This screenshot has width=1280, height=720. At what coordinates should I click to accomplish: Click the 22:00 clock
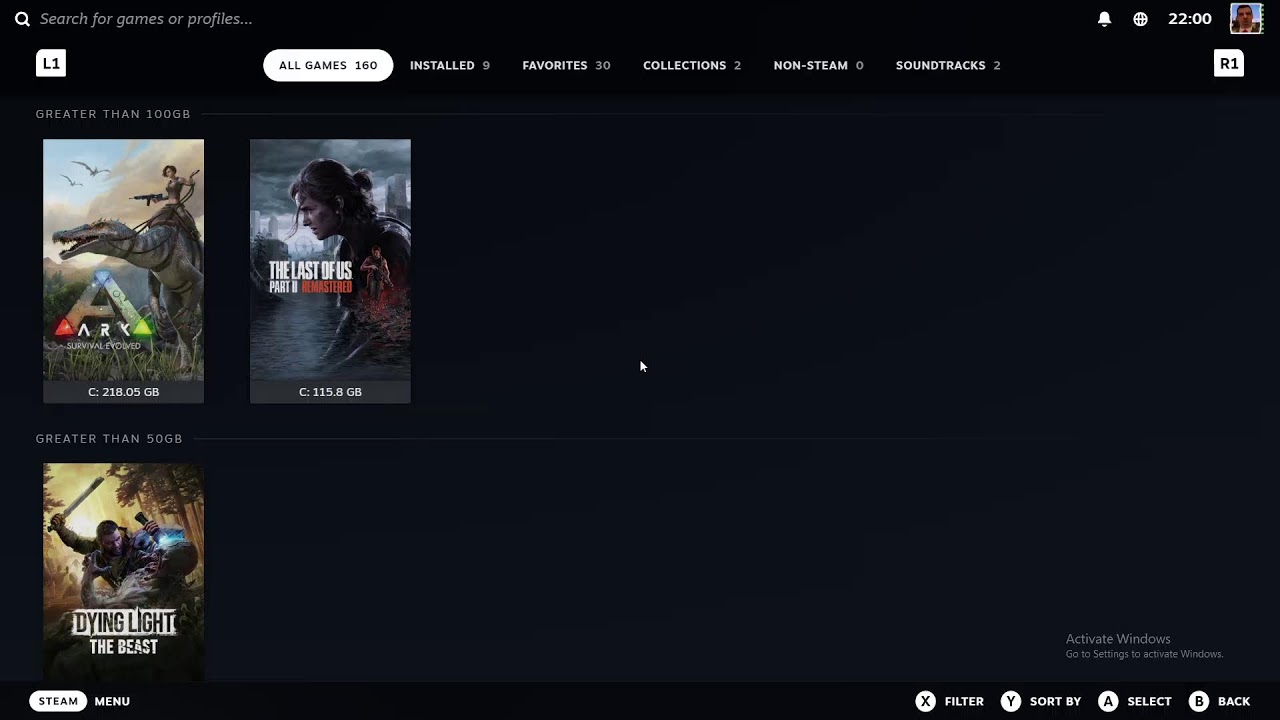[x=1190, y=19]
